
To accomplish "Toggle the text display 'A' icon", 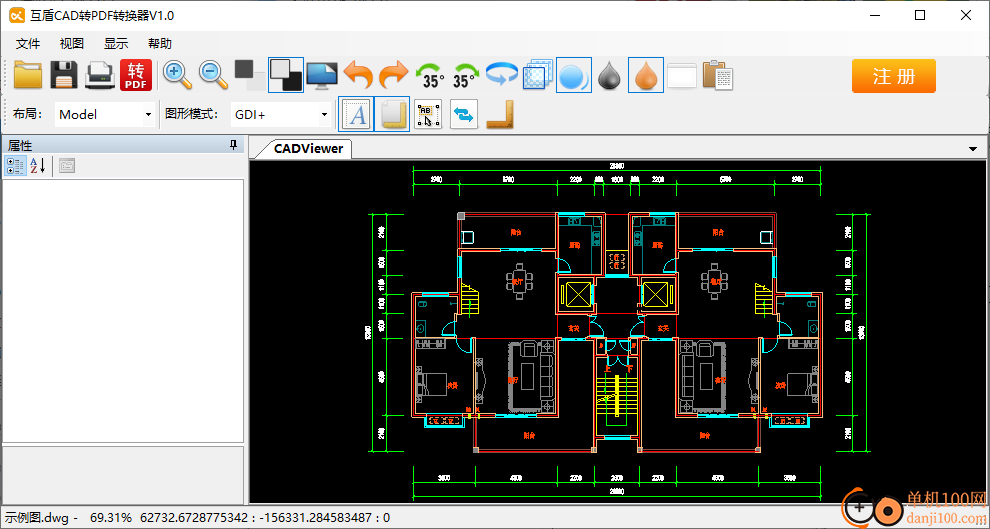I will [x=356, y=114].
